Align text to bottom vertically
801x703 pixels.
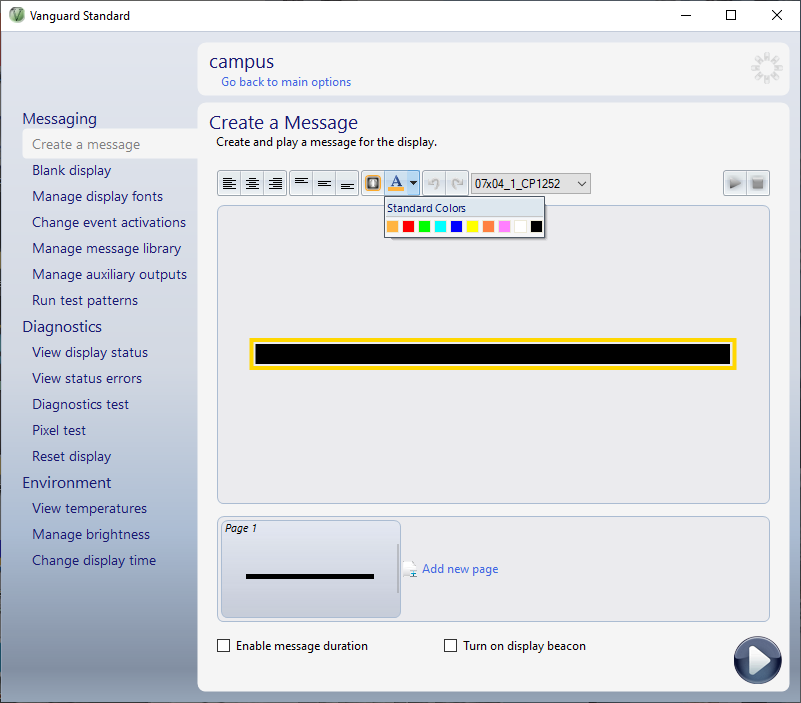coord(347,184)
